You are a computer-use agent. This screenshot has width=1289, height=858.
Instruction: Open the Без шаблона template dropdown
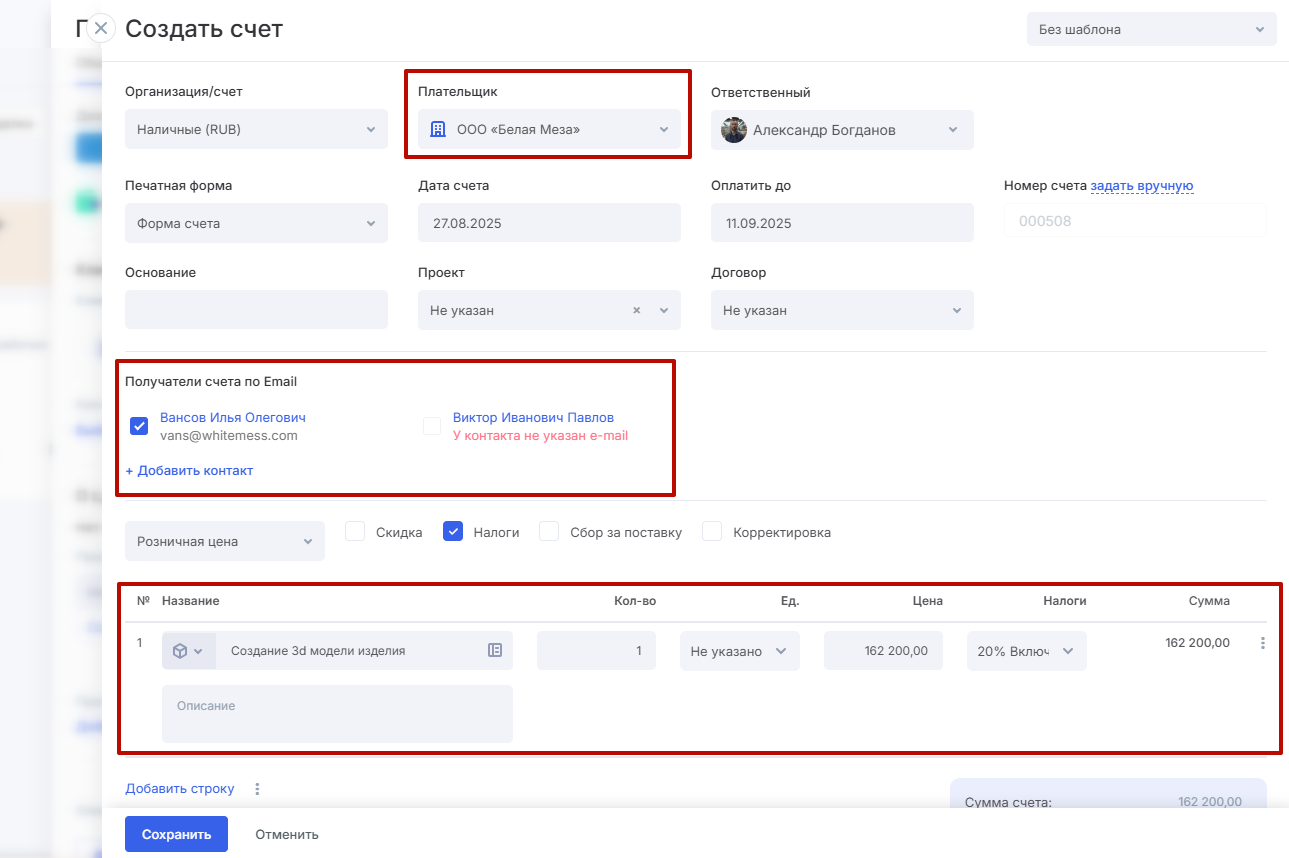click(x=1151, y=30)
